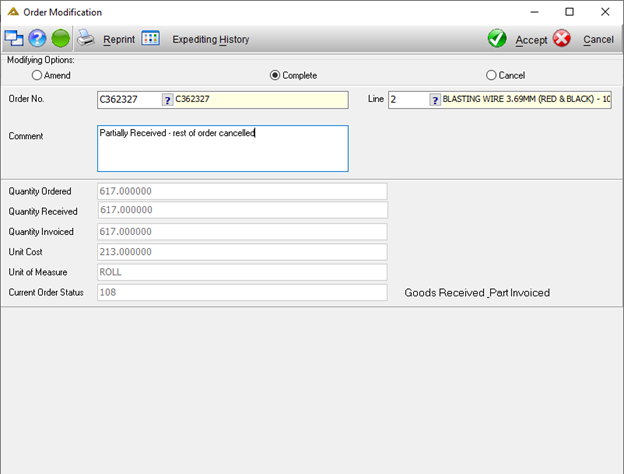Click the grid icon beside Expediting History
This screenshot has height=474, width=624.
click(150, 39)
